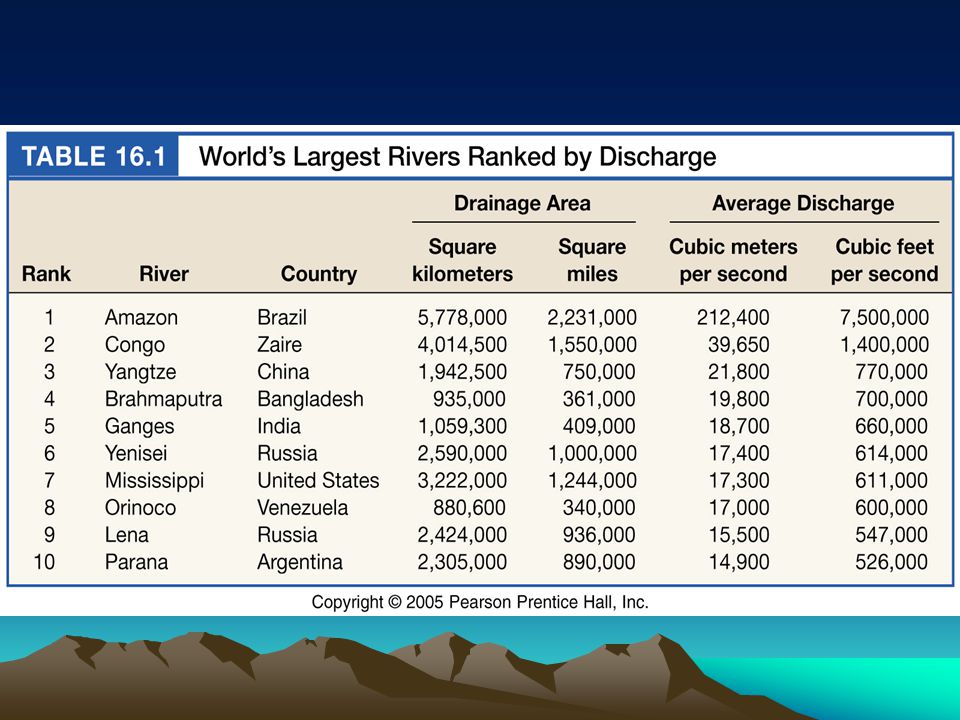Select the 'Mississippi' river cell
Screen dimensions: 960x720
tap(154, 481)
